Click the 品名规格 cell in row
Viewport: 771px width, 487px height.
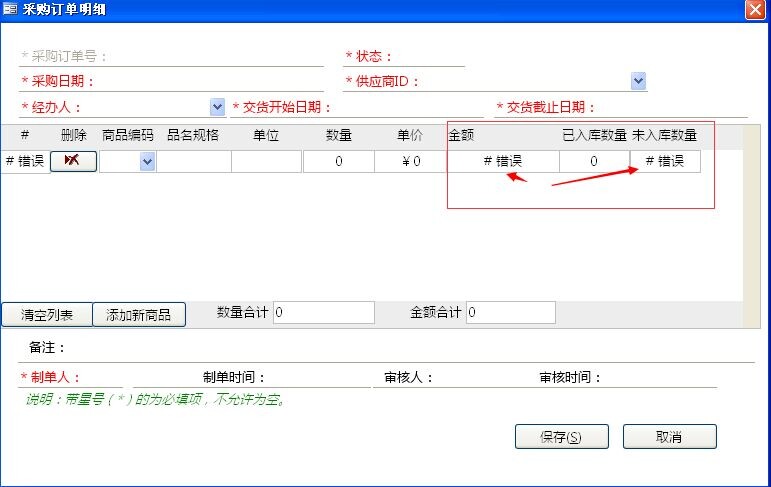[194, 161]
